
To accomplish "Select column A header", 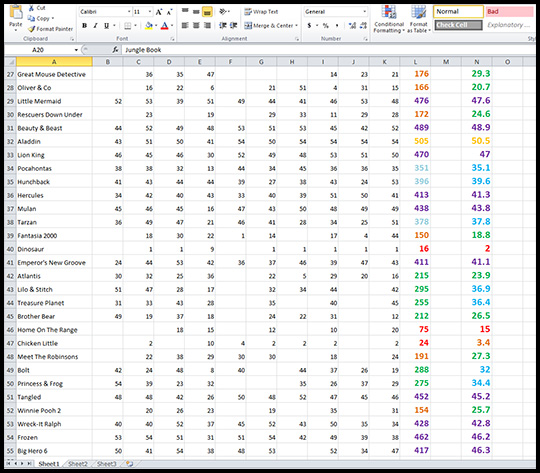I will [54, 62].
